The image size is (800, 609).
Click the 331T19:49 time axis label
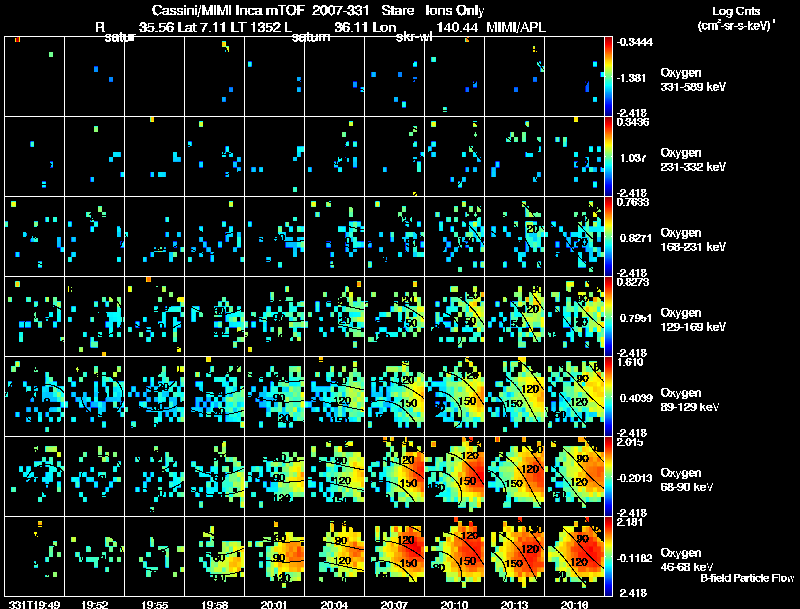click(35, 604)
